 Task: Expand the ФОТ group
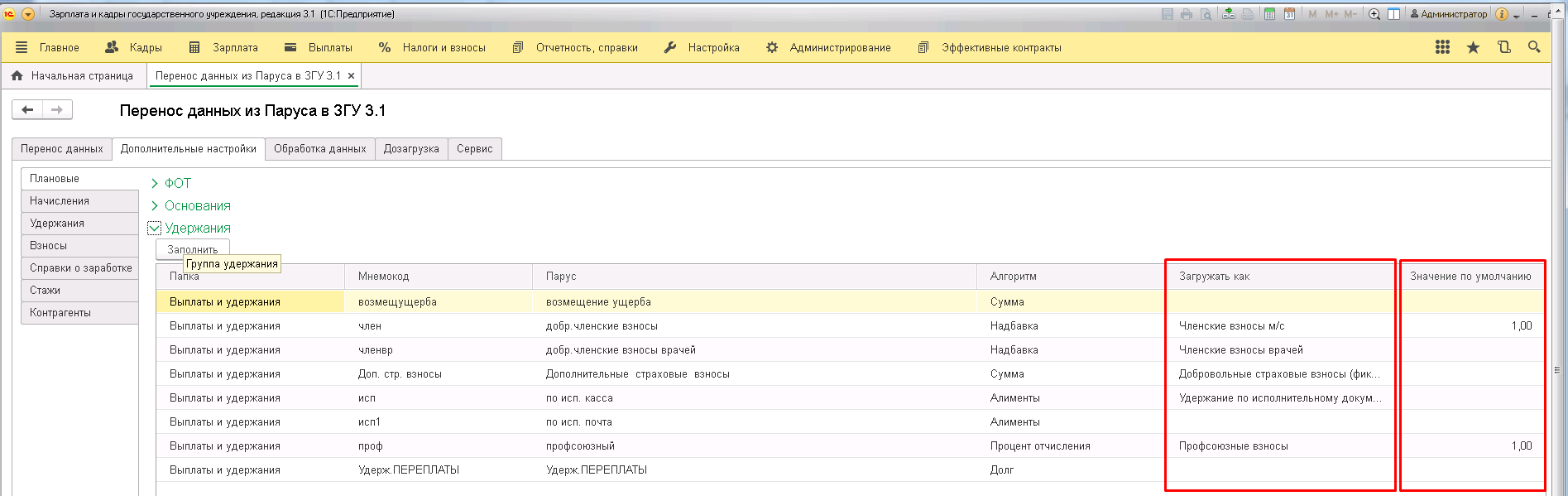155,183
